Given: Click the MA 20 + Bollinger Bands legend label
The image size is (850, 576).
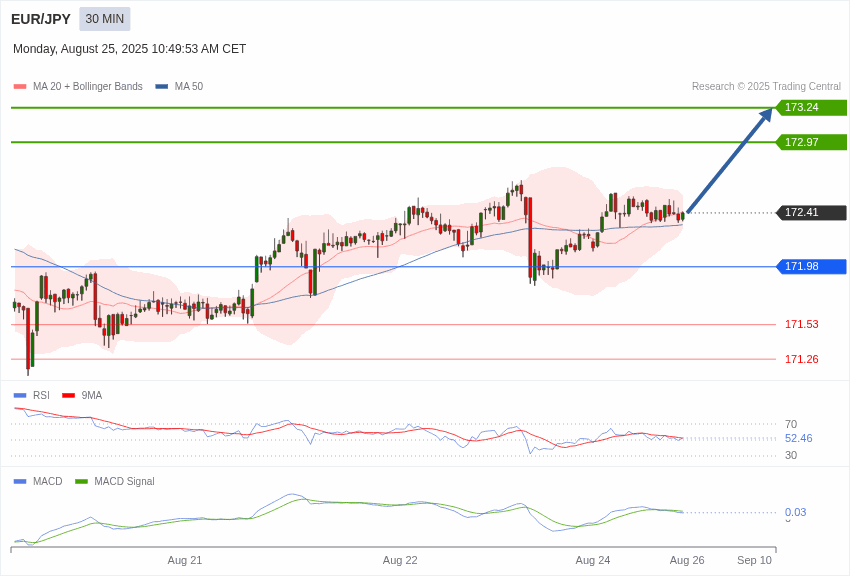Looking at the screenshot, I should [88, 87].
